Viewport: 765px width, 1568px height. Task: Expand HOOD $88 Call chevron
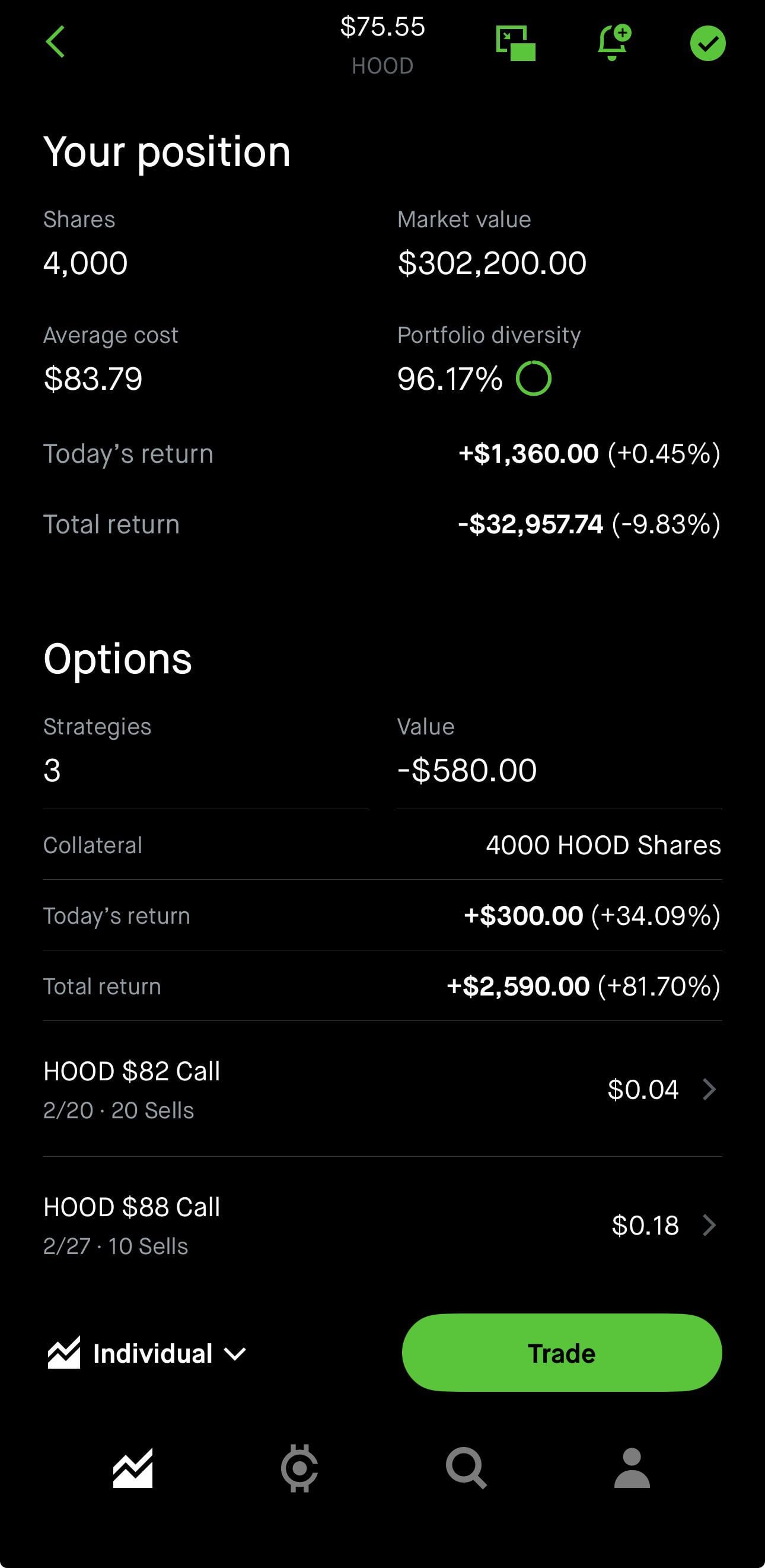[x=709, y=1224]
